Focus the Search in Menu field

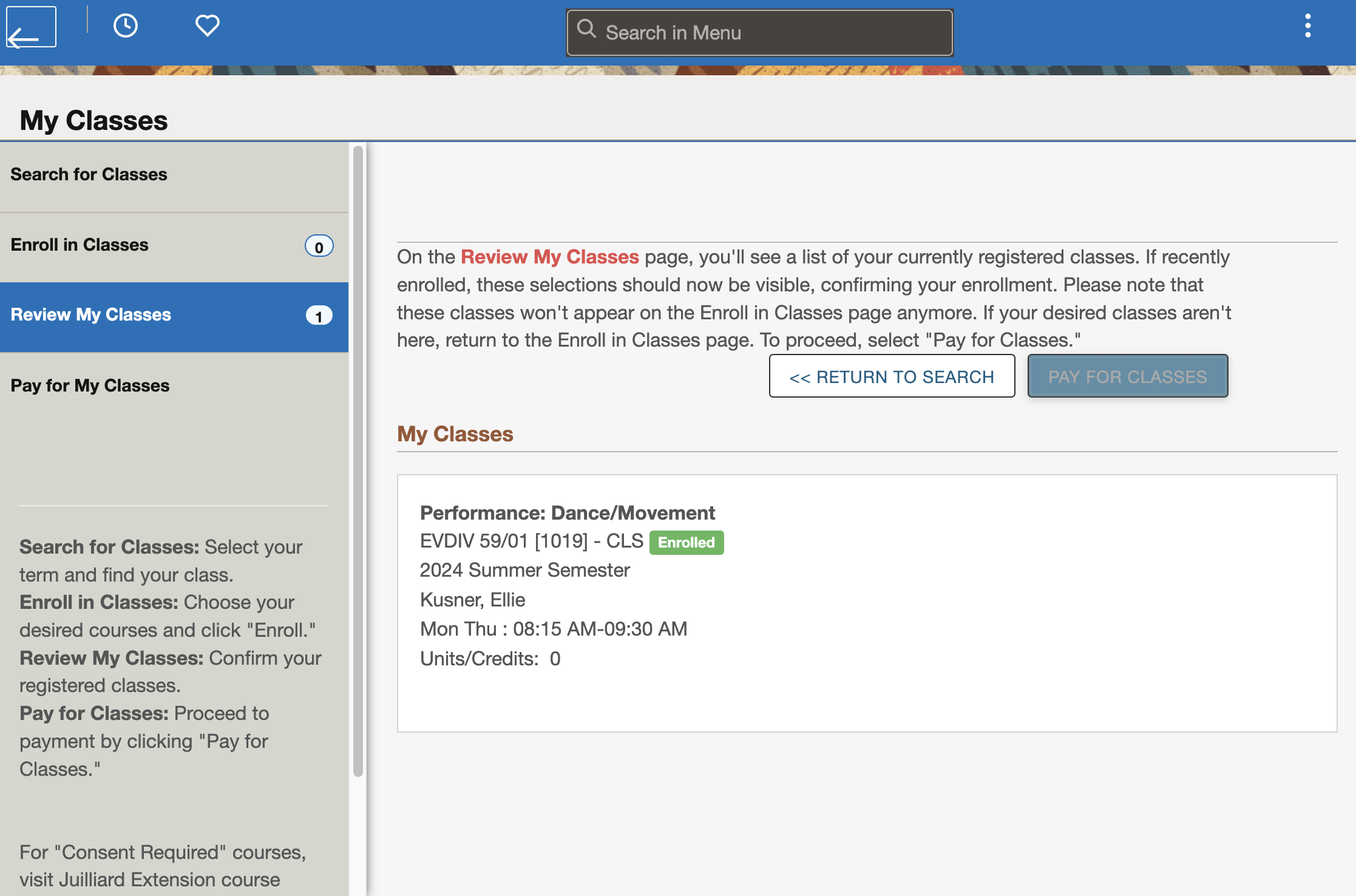[759, 33]
